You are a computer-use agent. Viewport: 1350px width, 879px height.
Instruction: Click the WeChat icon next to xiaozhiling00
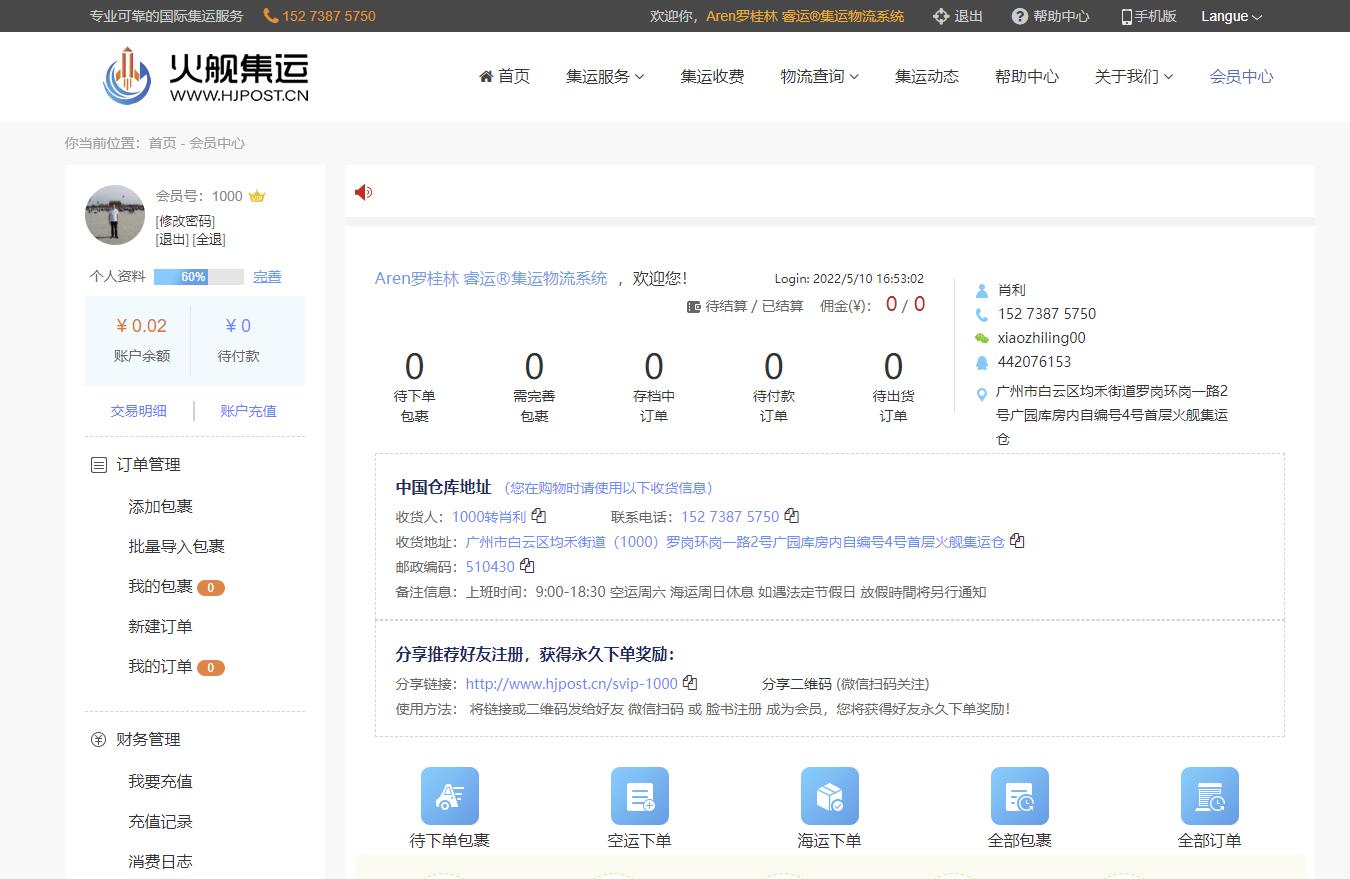[x=982, y=338]
